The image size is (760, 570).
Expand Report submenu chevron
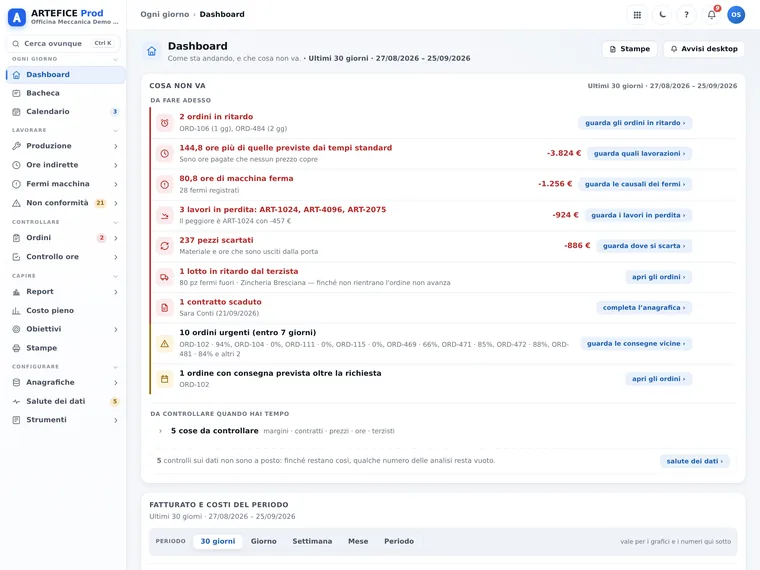[116, 292]
